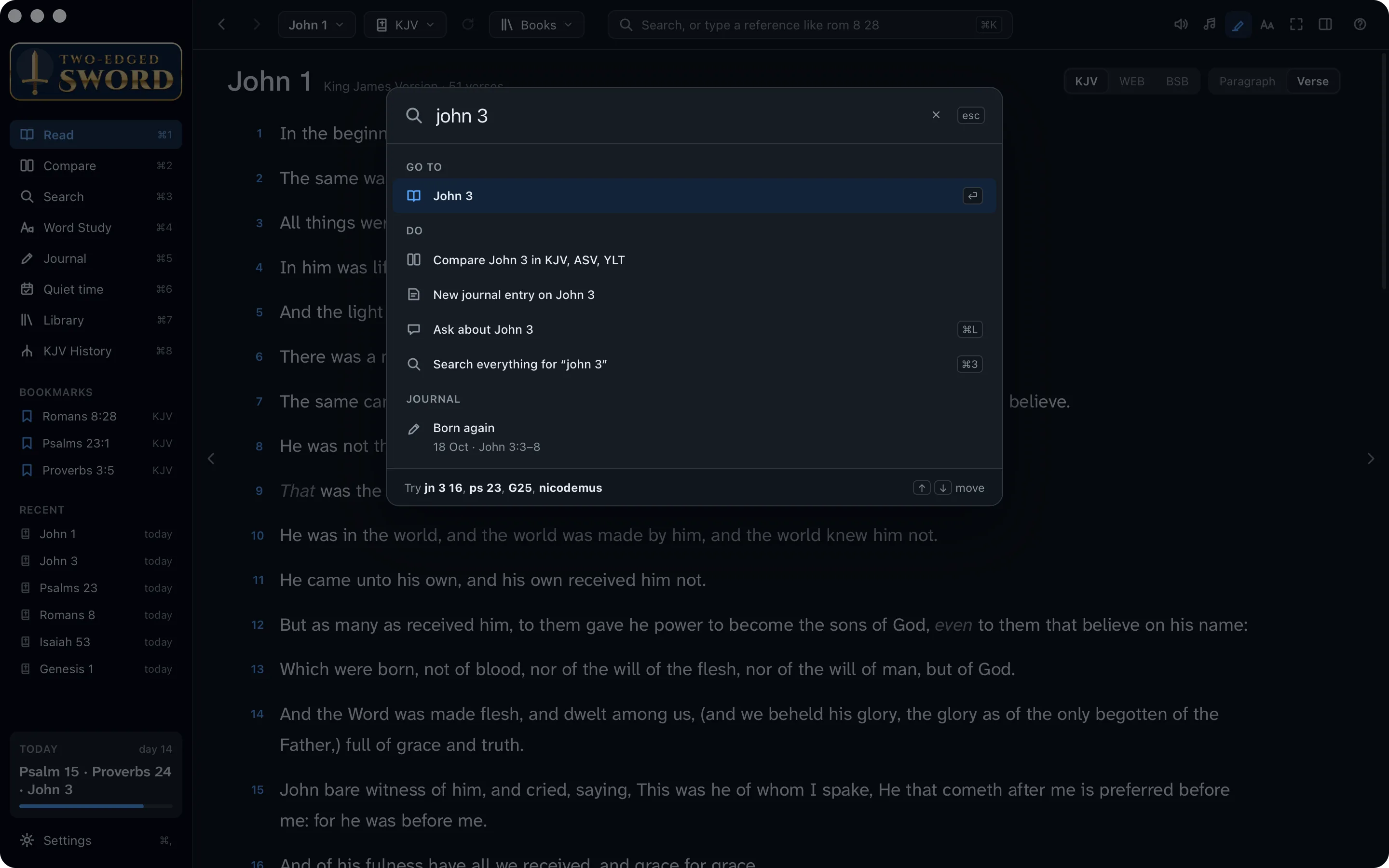Viewport: 1389px width, 868px height.
Task: Click the esc key button in the palette
Action: tap(970, 115)
